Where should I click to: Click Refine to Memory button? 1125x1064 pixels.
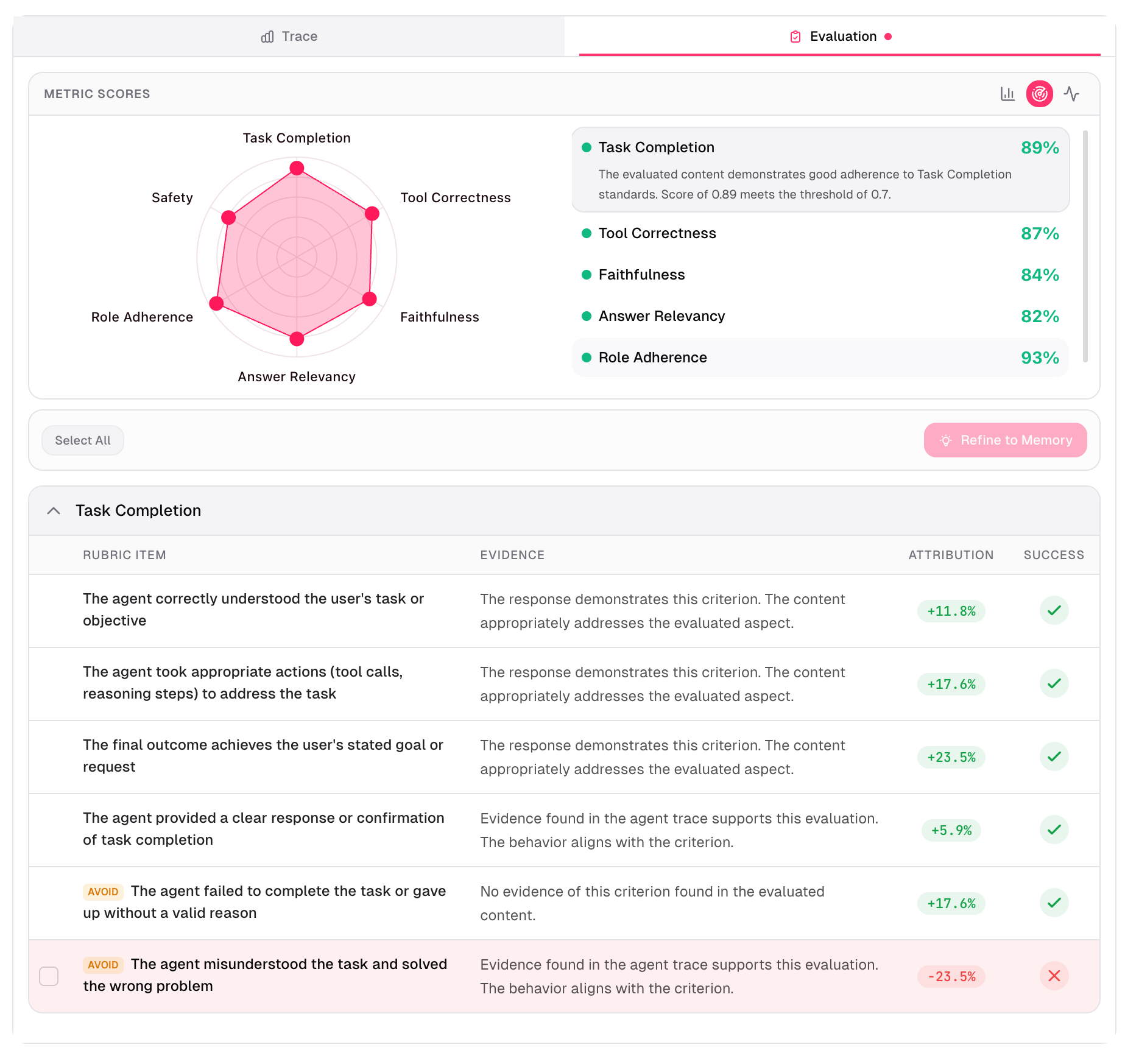point(1005,440)
